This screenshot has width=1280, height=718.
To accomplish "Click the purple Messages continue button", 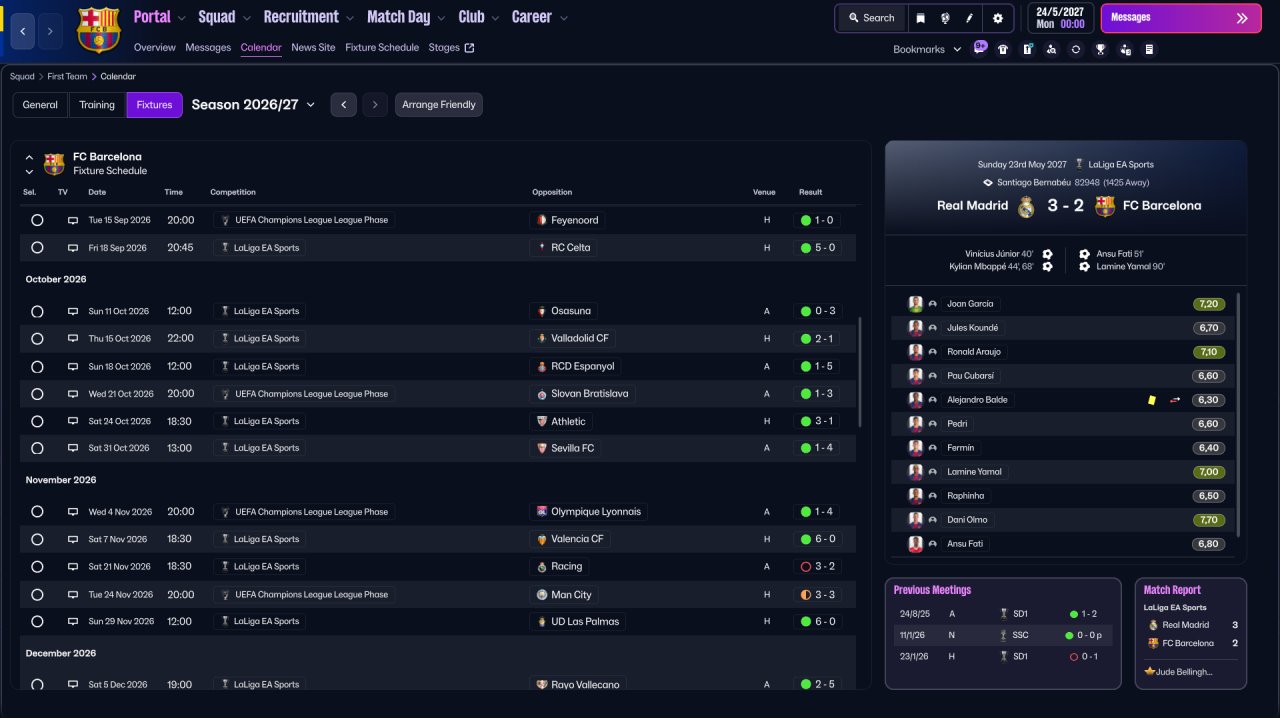I will (1181, 18).
